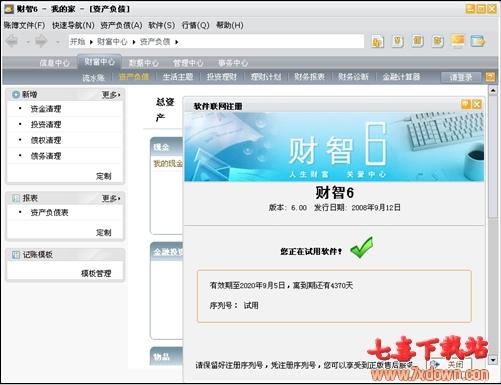Click the 记账模板 panel icon
Screen dimensions: 501x385
16,255
